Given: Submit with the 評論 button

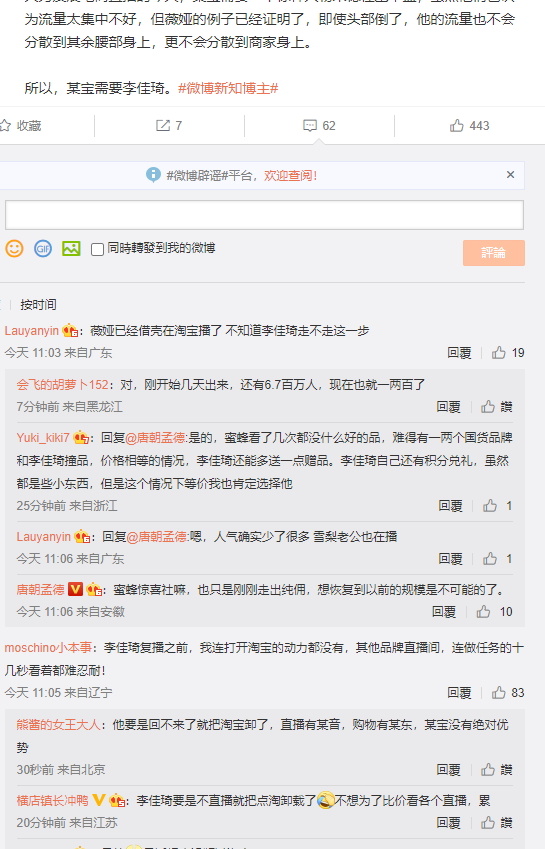Looking at the screenshot, I should click(494, 253).
